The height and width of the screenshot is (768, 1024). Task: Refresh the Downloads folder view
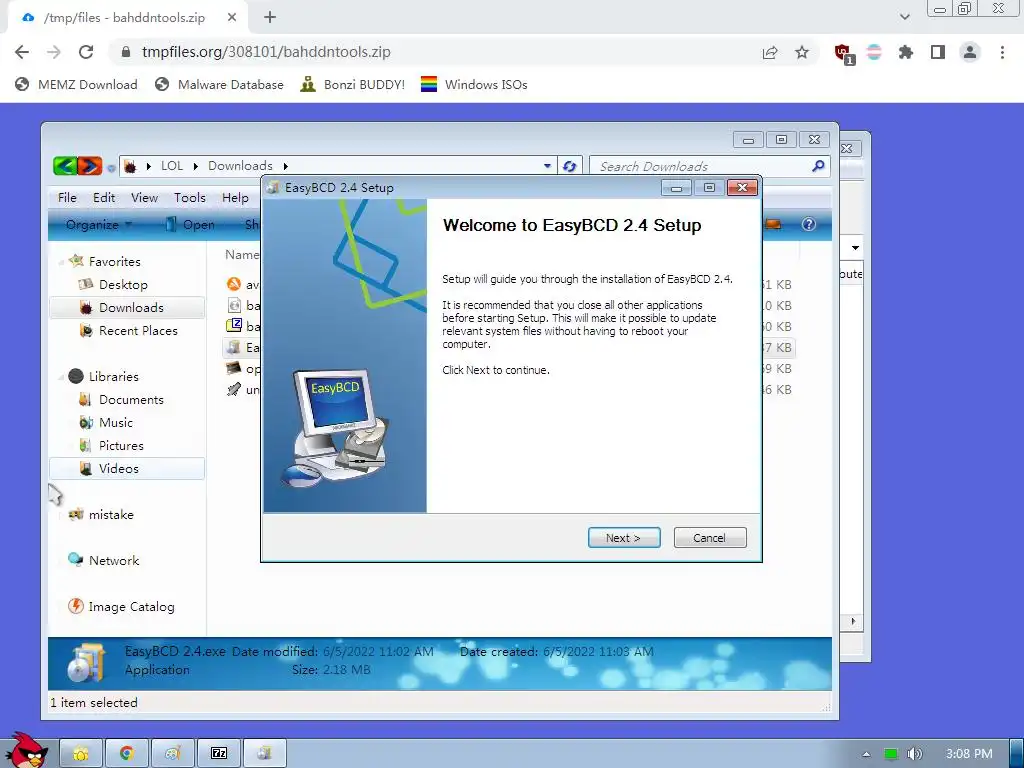(569, 166)
